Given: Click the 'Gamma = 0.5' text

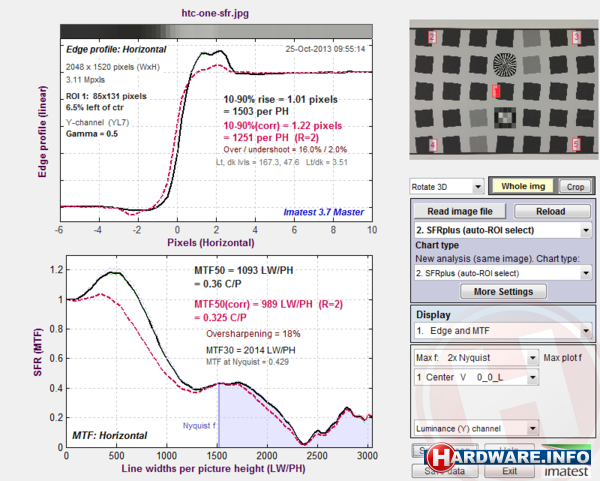Looking at the screenshot, I should pos(92,134).
